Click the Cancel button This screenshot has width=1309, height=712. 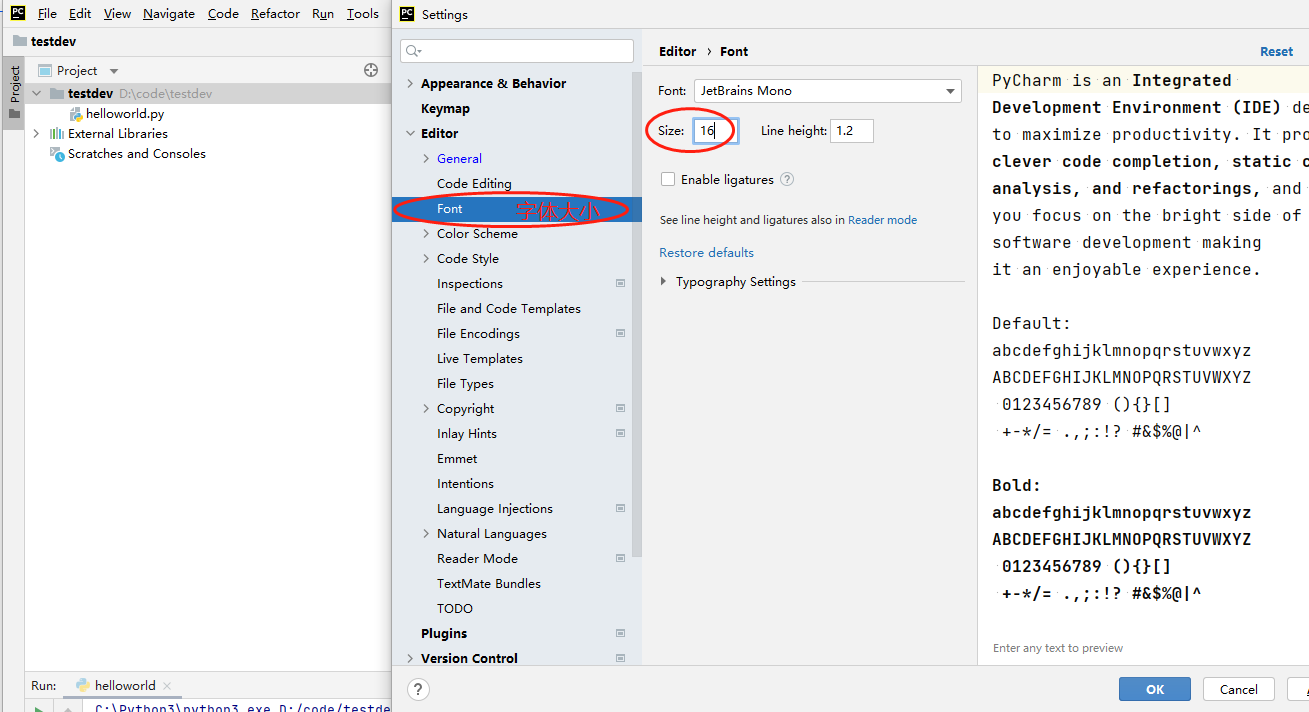[1239, 689]
